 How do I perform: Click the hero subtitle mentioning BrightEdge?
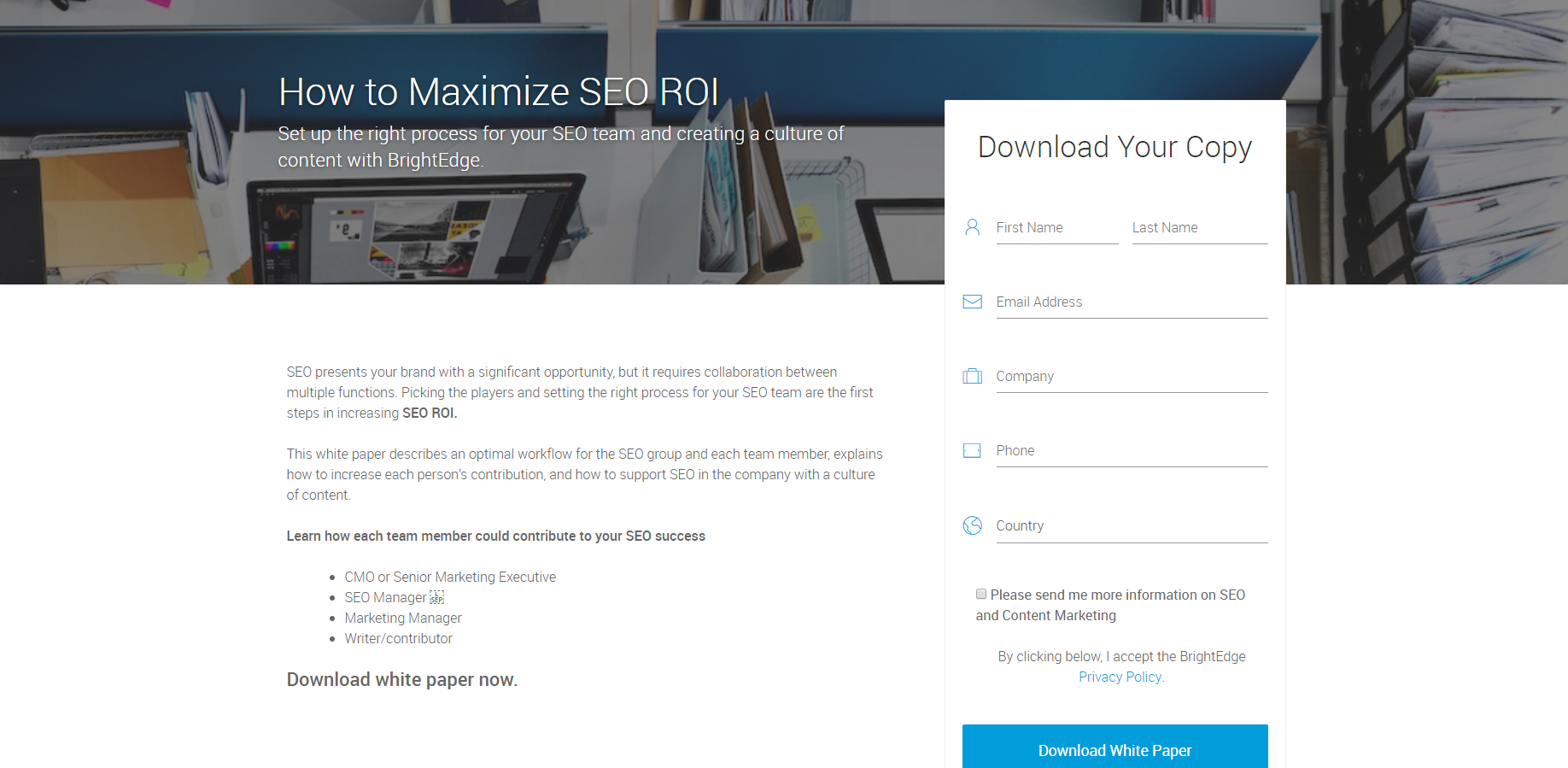[x=560, y=147]
